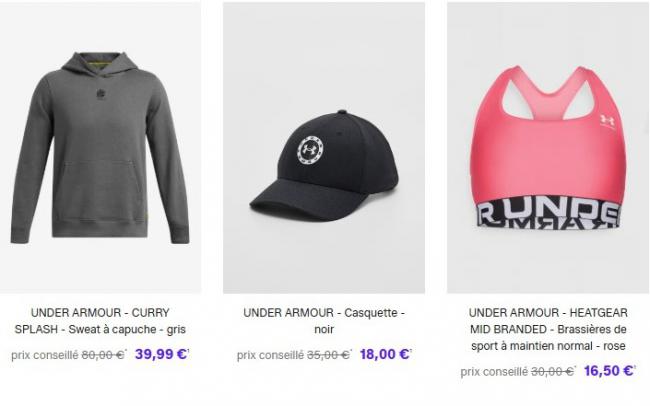Click the Under Armour logo badge on cap

coord(310,150)
